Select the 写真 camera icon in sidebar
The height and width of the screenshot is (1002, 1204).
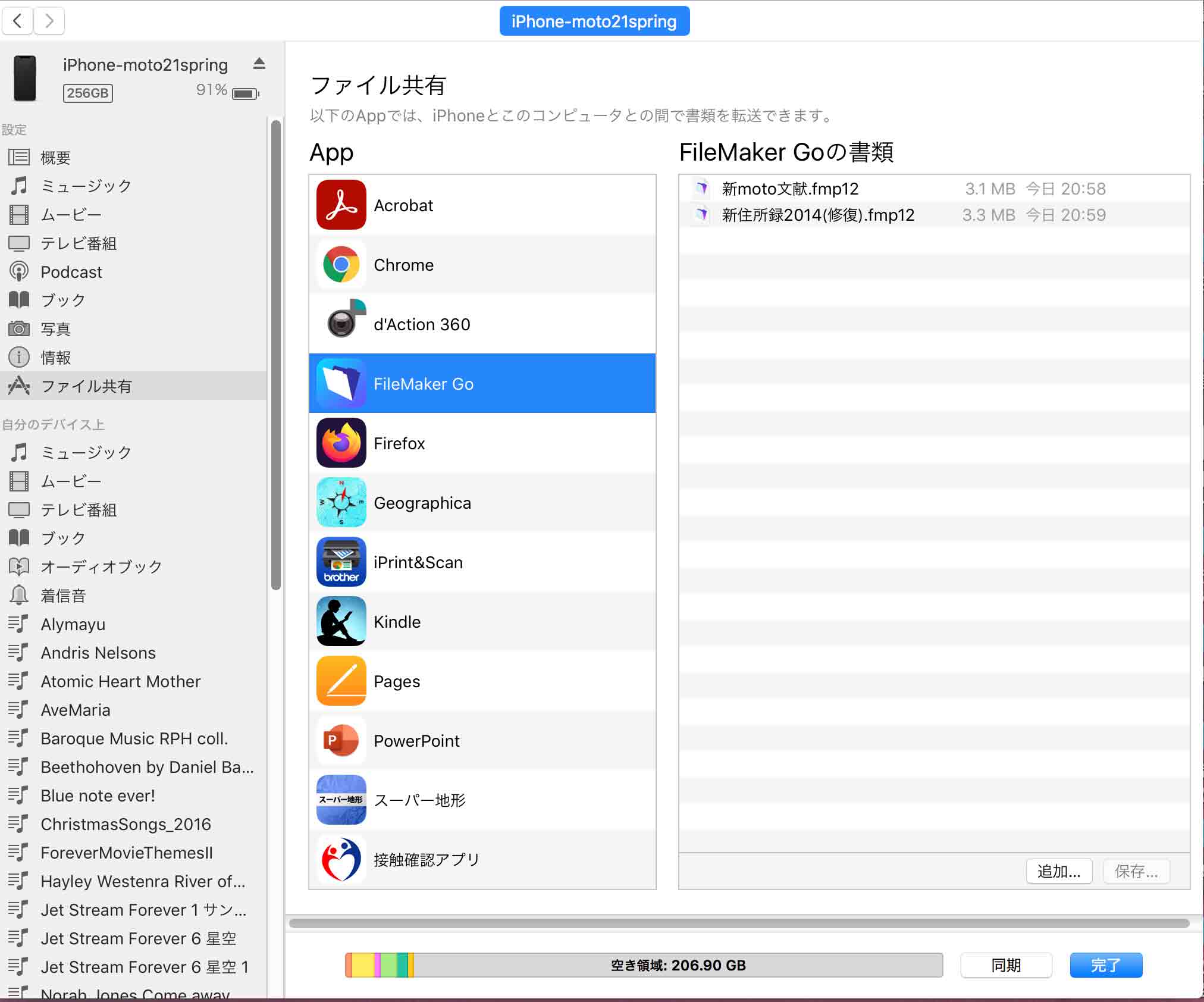tap(20, 328)
